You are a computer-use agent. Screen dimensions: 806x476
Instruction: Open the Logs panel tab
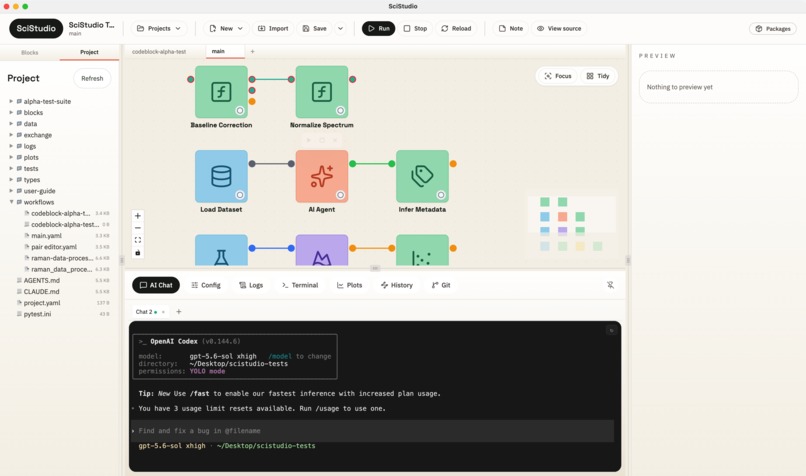(x=251, y=285)
